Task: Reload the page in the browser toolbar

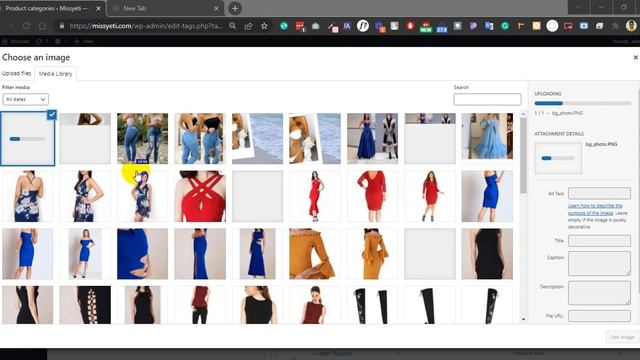Action: 26,26
